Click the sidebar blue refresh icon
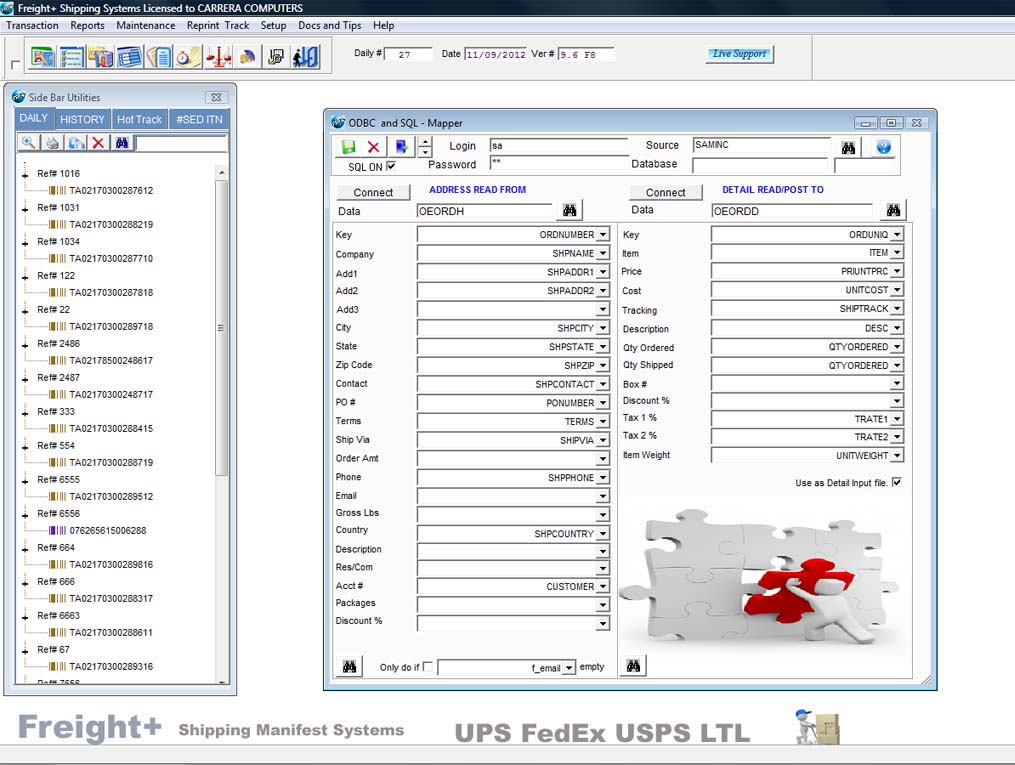 click(x=76, y=142)
